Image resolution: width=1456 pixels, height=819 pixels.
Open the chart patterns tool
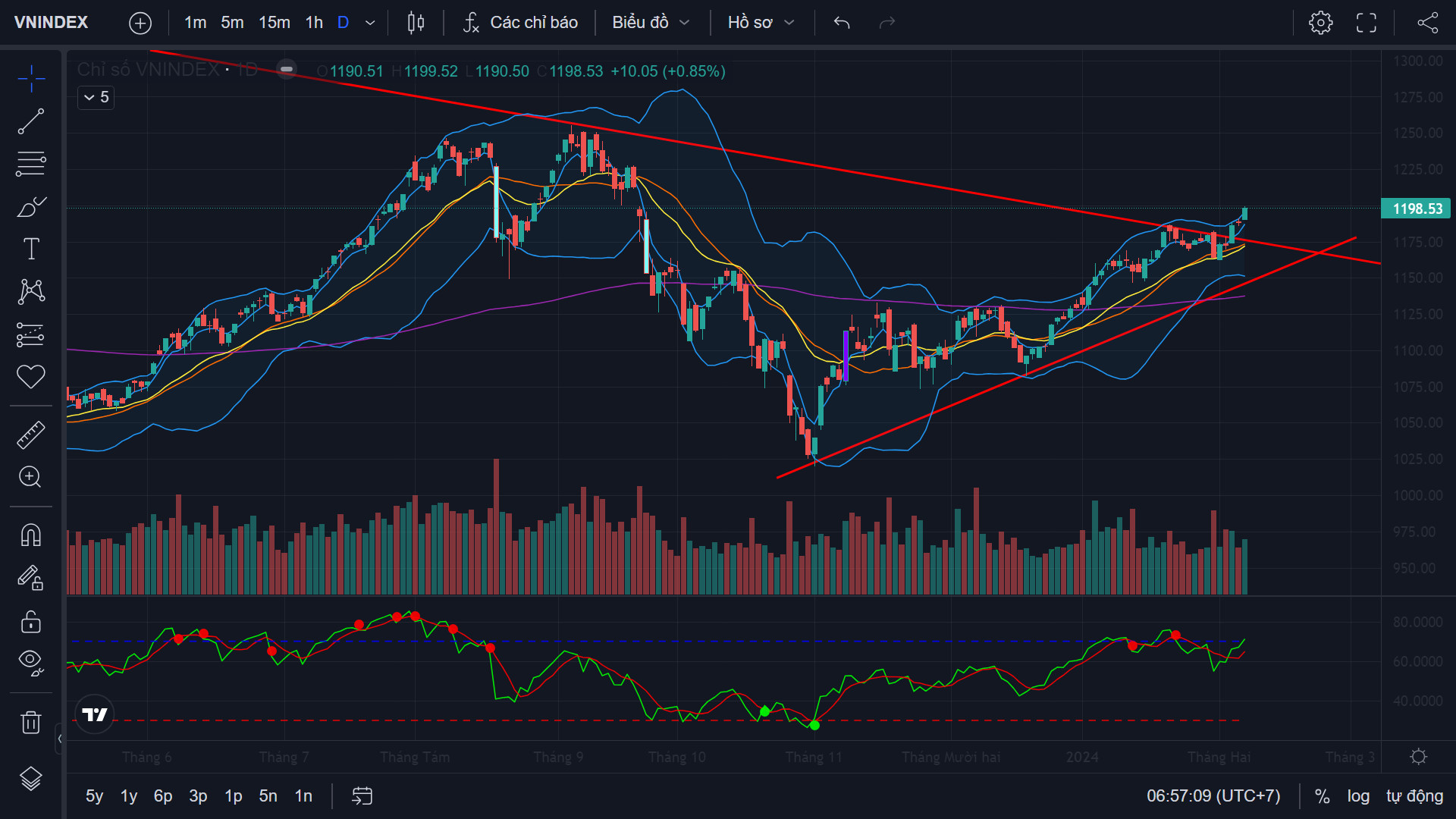(x=31, y=291)
